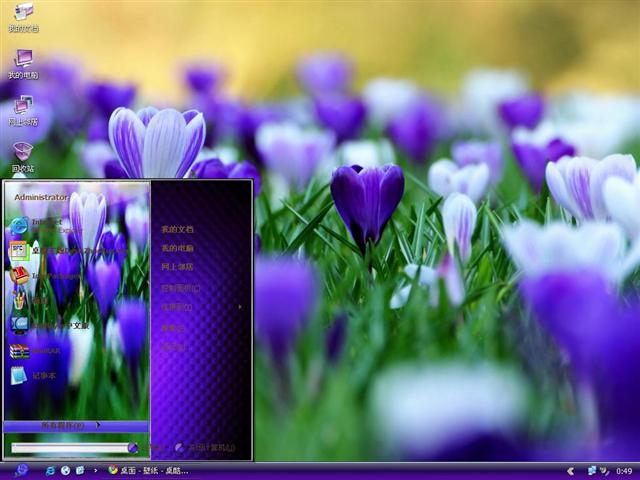The width and height of the screenshot is (640, 480).
Task: Click the Start menu search input field
Action: 70,448
